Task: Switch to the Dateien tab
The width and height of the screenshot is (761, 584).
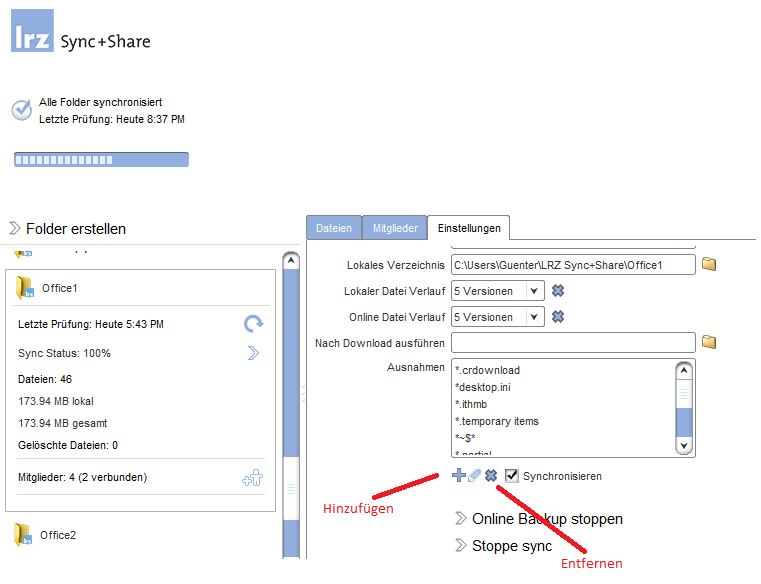Action: click(333, 228)
